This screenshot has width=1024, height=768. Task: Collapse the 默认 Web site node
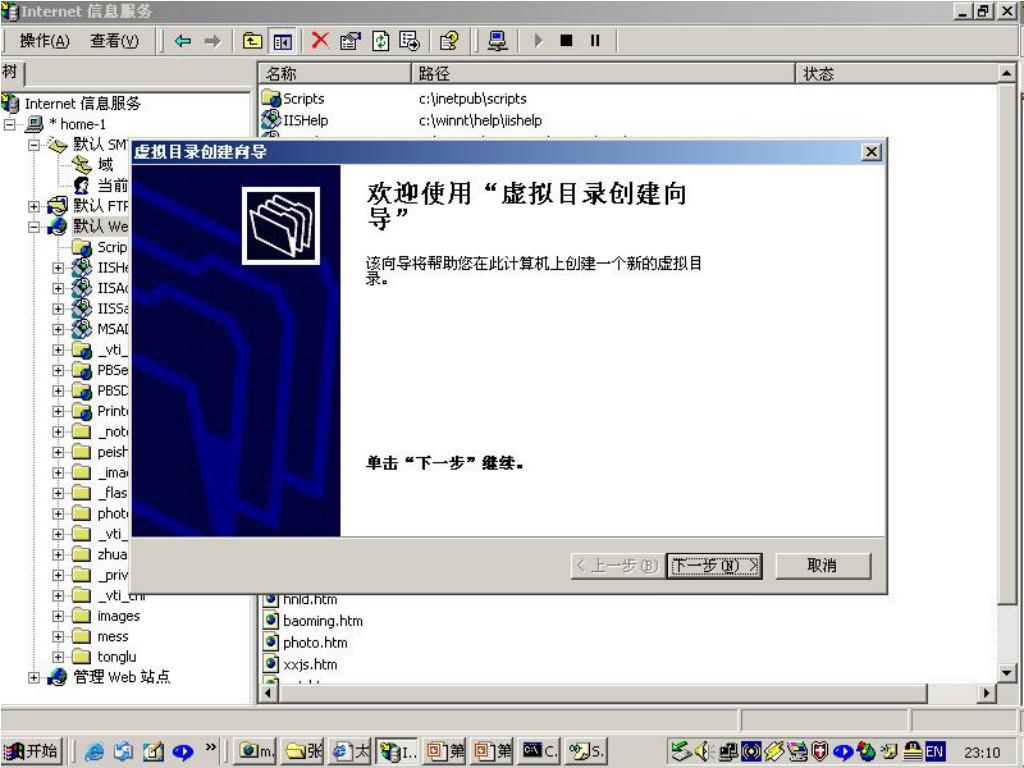(x=33, y=227)
